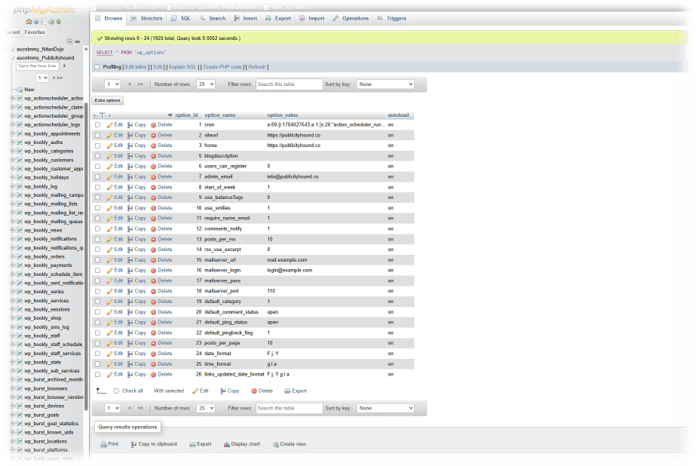Sort by the option_name column header
The height and width of the screenshot is (466, 696).
point(220,115)
